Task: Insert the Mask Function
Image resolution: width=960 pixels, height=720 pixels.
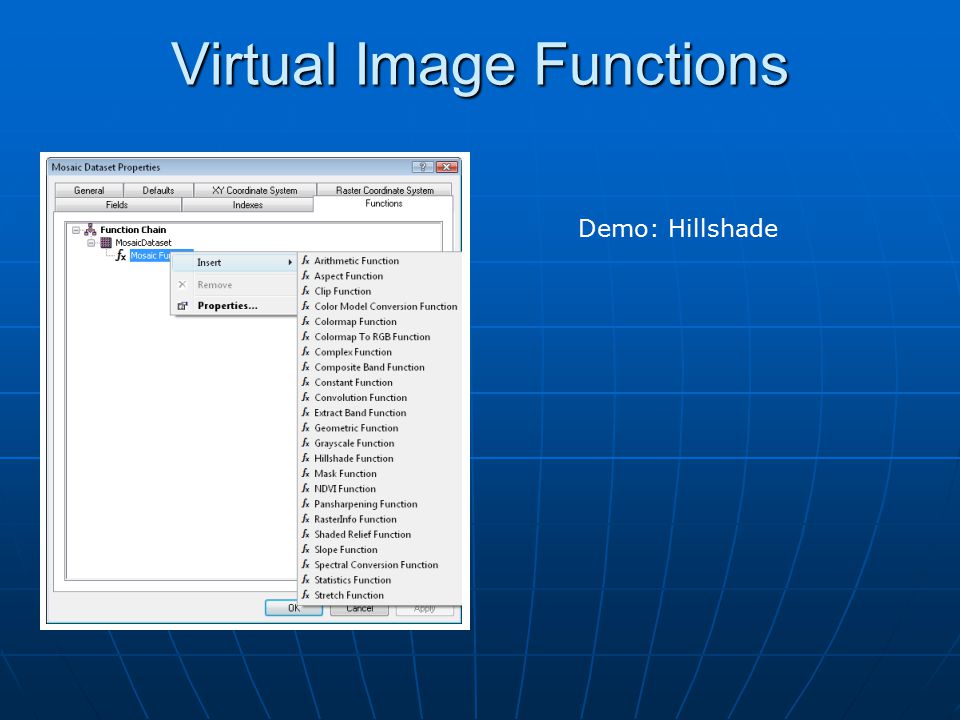Action: tap(380, 473)
